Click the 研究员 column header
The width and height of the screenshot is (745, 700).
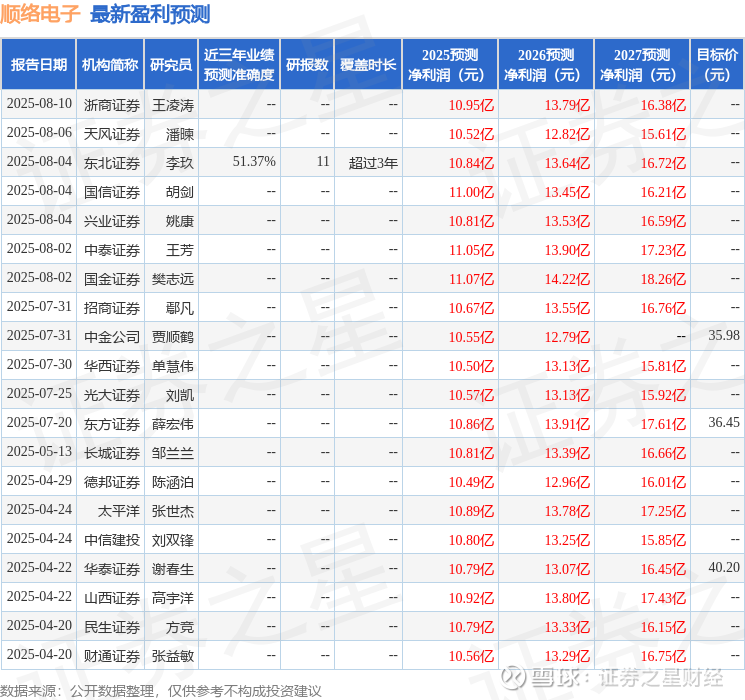171,64
